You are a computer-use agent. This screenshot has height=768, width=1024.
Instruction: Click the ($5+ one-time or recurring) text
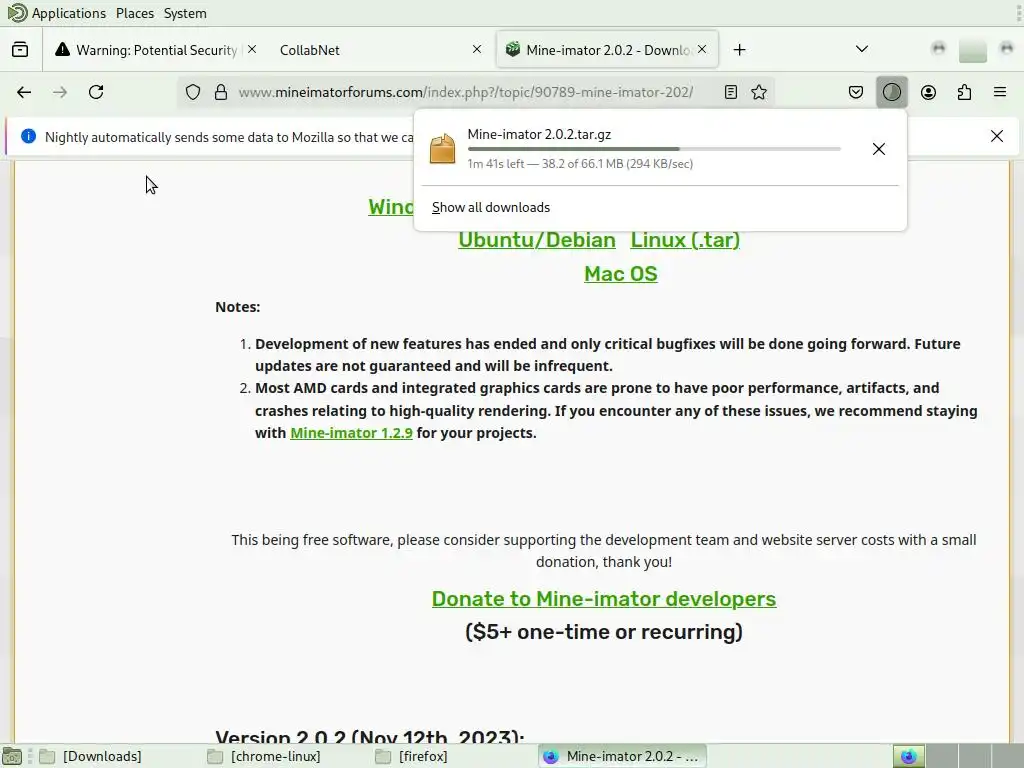pos(603,632)
